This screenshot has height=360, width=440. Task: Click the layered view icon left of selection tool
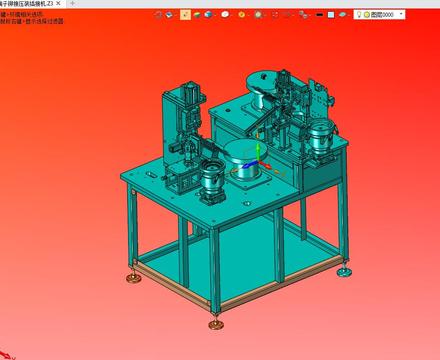[170, 15]
